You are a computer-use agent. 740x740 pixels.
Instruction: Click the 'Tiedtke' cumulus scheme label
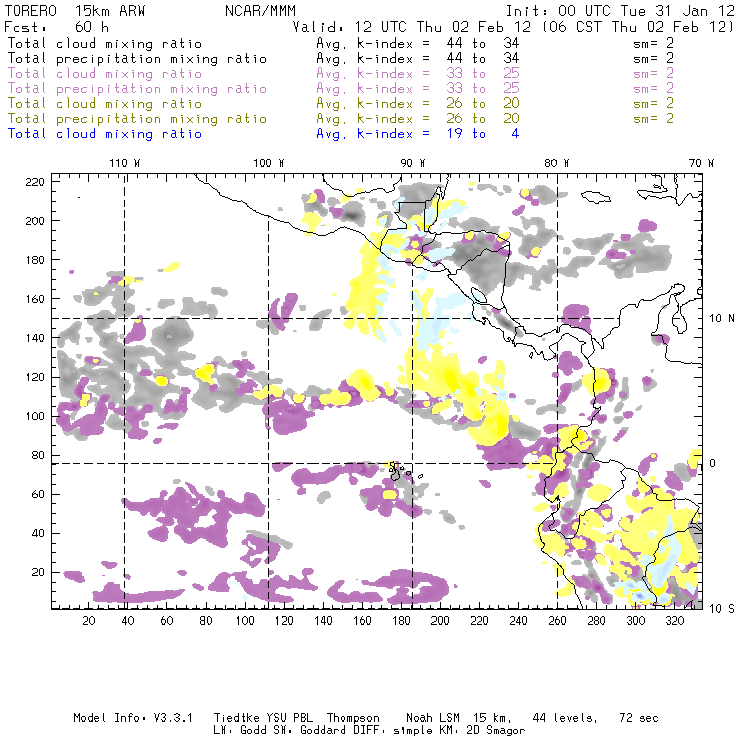(237, 718)
